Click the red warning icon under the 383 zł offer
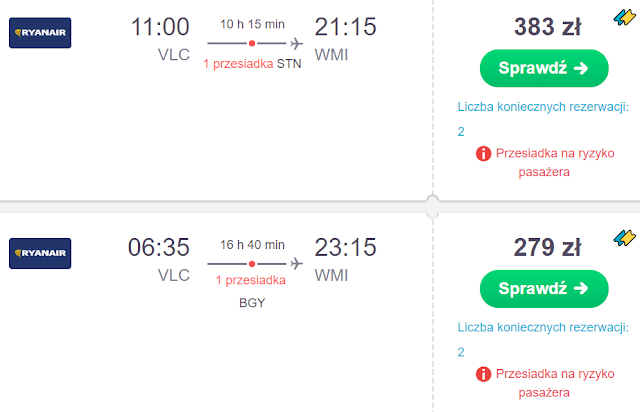Screen dimensions: 640x412 click(483, 153)
